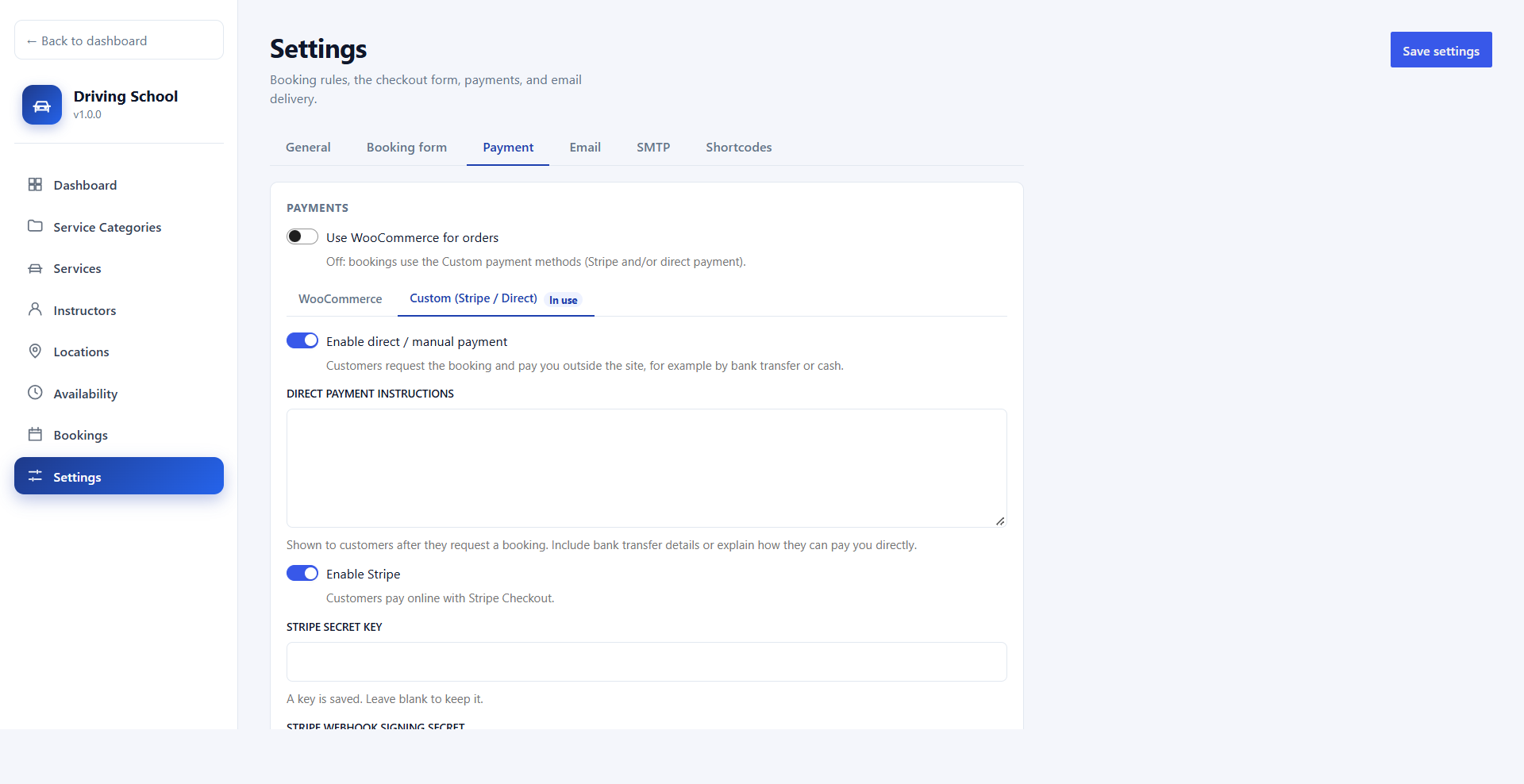This screenshot has width=1524, height=784.
Task: Click Back to dashboard button
Action: [x=119, y=40]
